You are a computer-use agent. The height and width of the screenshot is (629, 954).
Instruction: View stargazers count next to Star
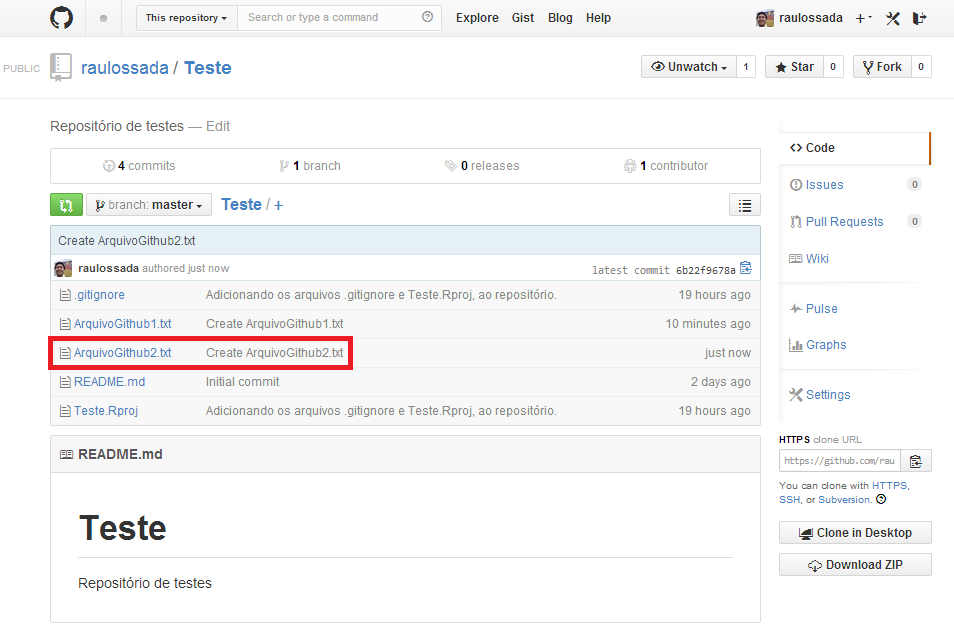coord(833,67)
